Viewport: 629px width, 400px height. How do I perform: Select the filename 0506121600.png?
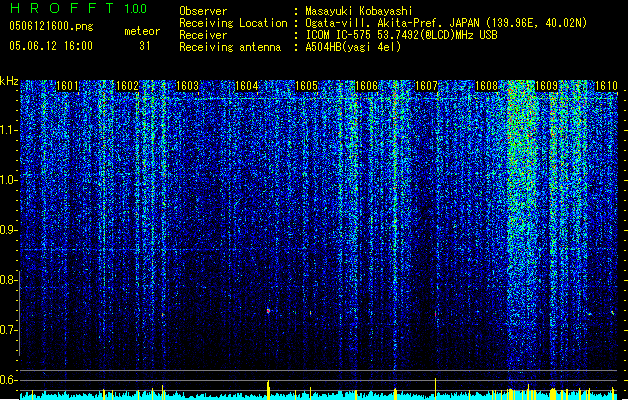(x=51, y=26)
